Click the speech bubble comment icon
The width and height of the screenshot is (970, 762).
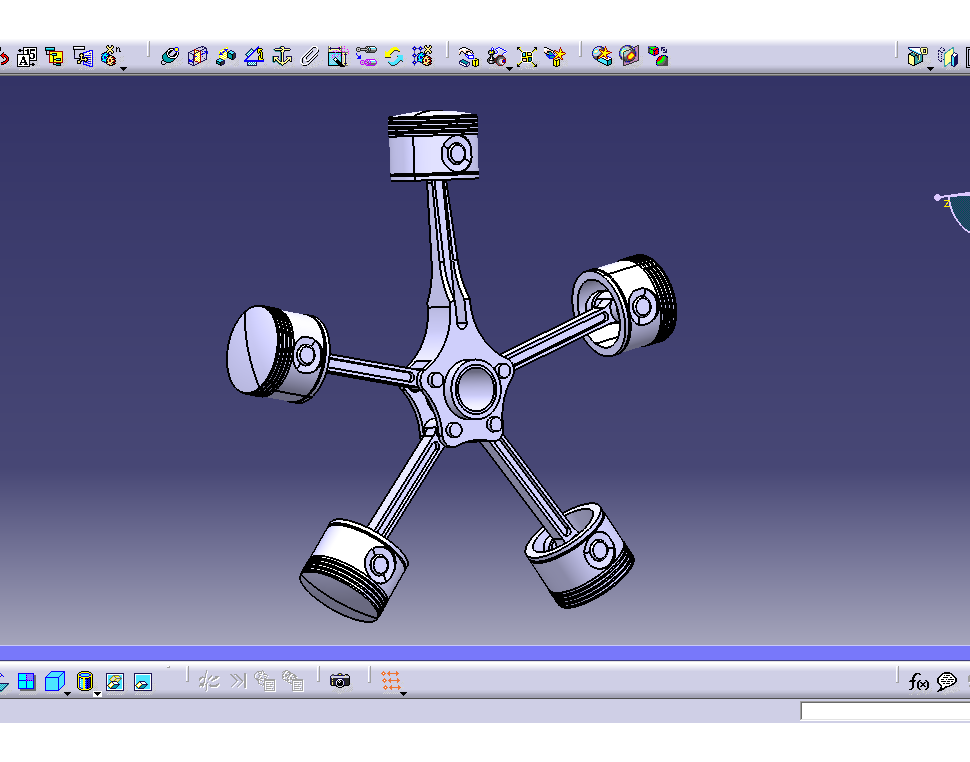point(946,682)
